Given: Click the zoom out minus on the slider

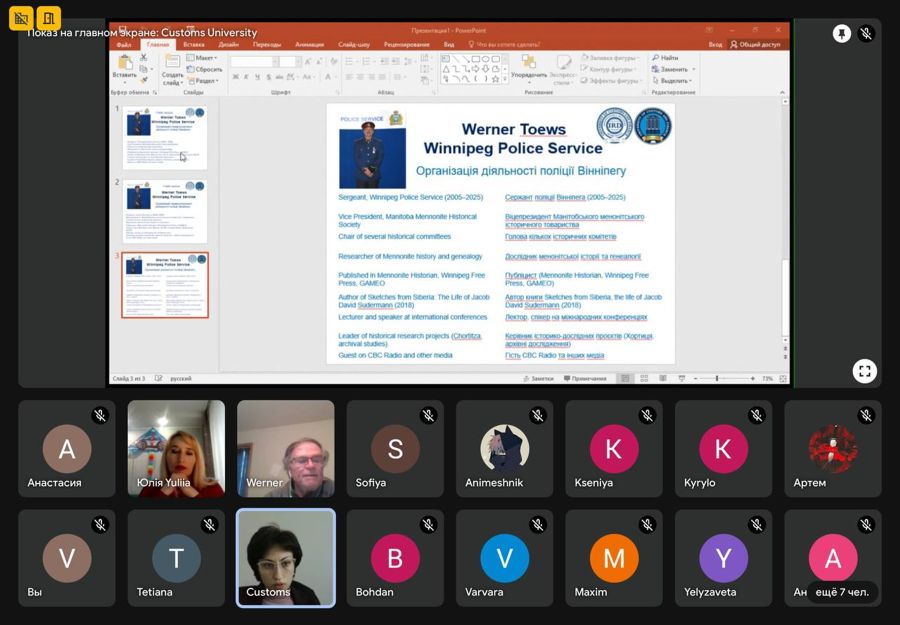Looking at the screenshot, I should click(x=695, y=378).
